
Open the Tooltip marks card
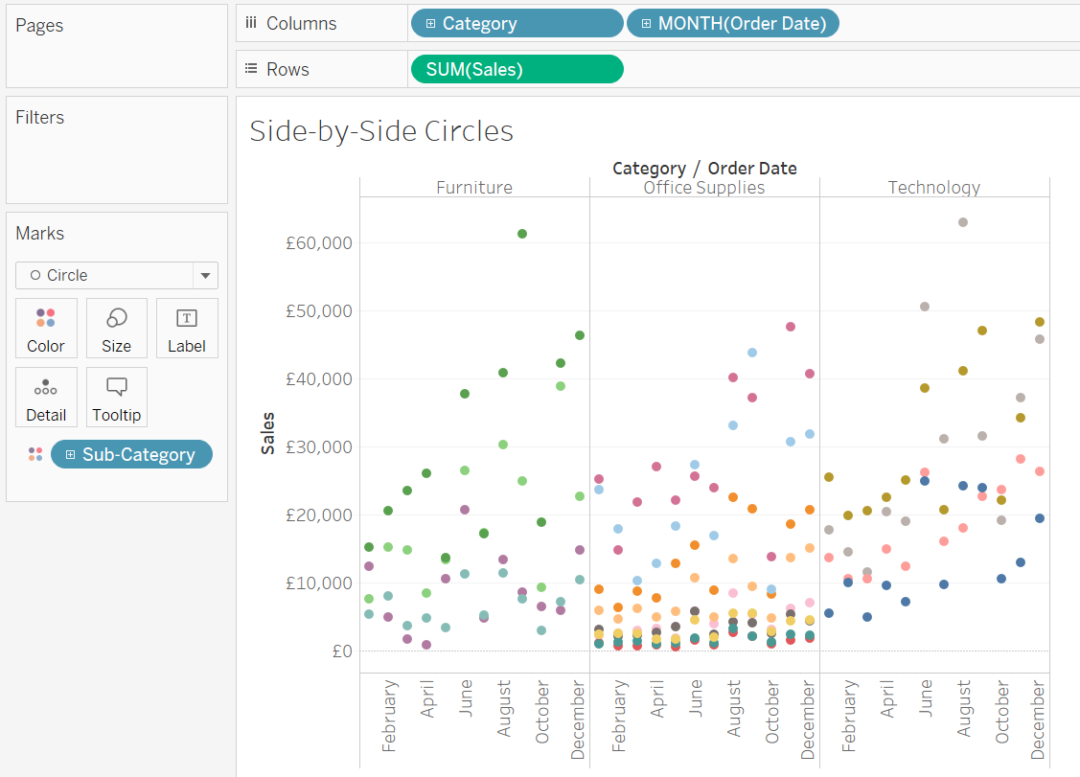[116, 397]
